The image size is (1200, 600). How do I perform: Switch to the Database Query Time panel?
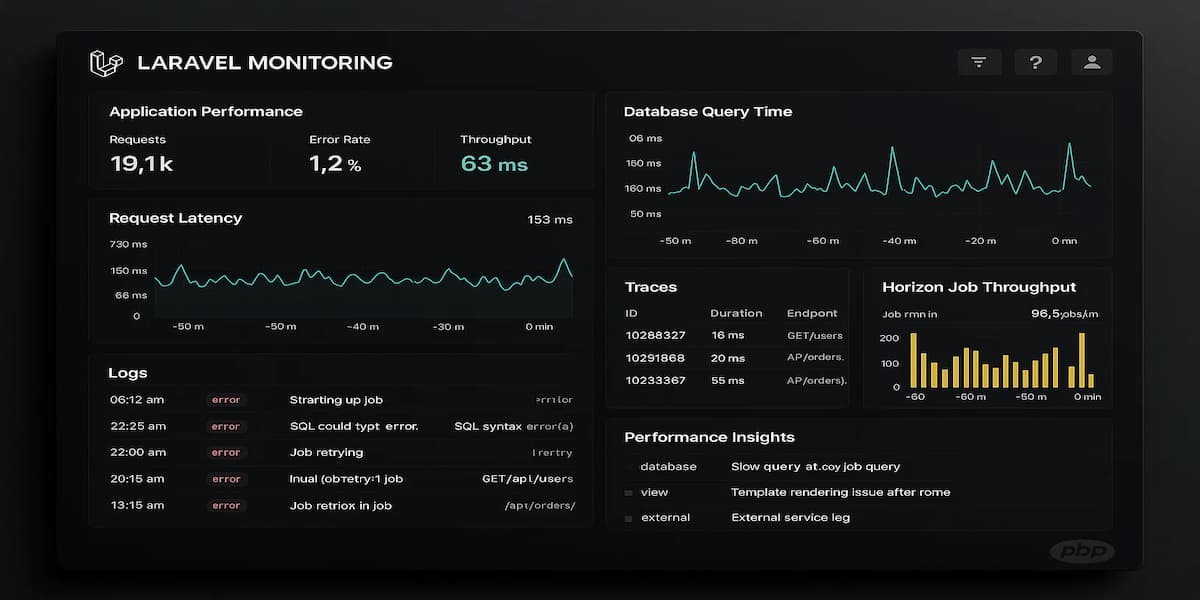point(706,111)
